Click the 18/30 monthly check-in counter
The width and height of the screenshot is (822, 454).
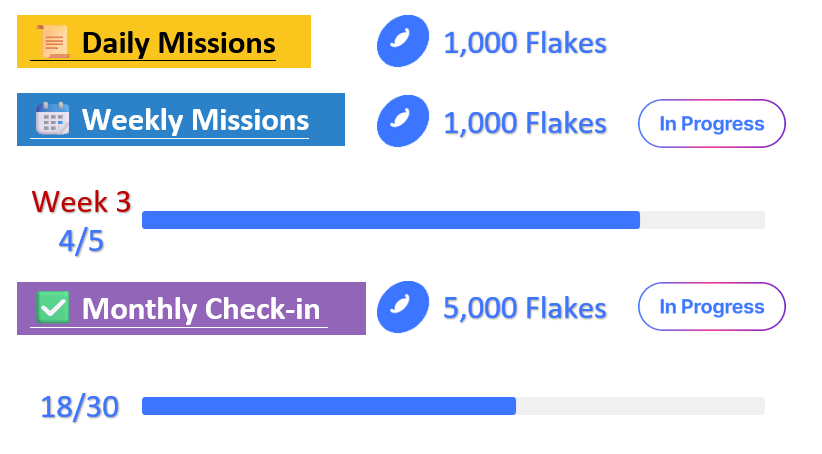click(80, 407)
